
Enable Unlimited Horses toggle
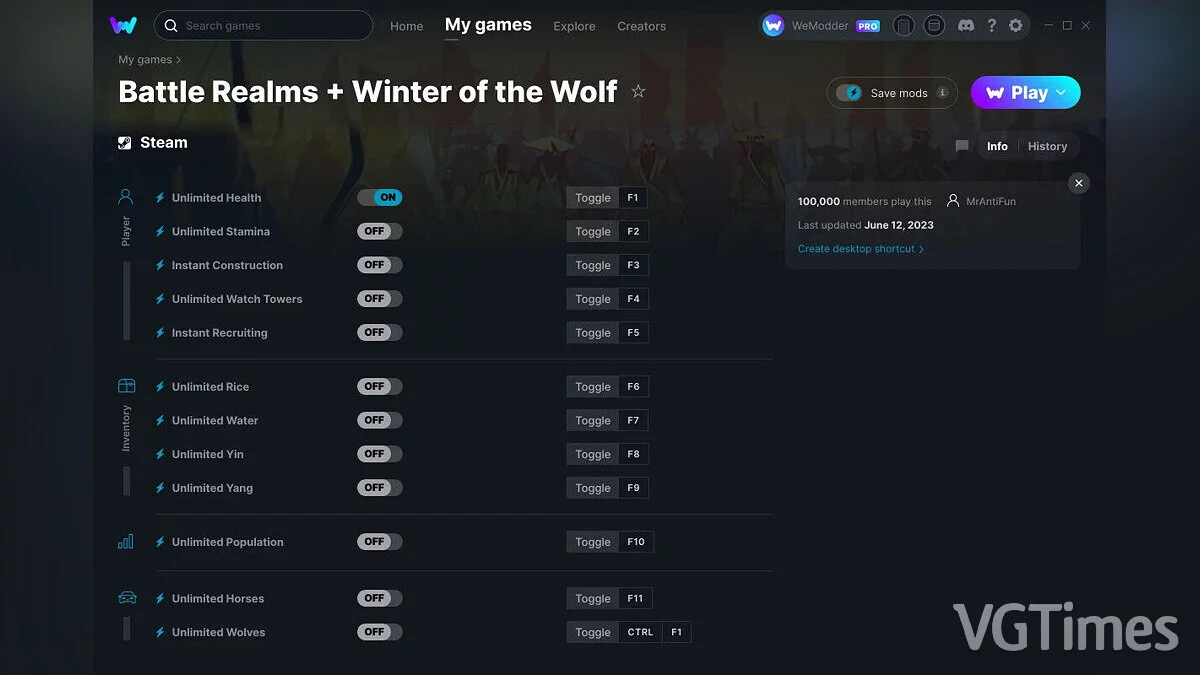coord(380,598)
